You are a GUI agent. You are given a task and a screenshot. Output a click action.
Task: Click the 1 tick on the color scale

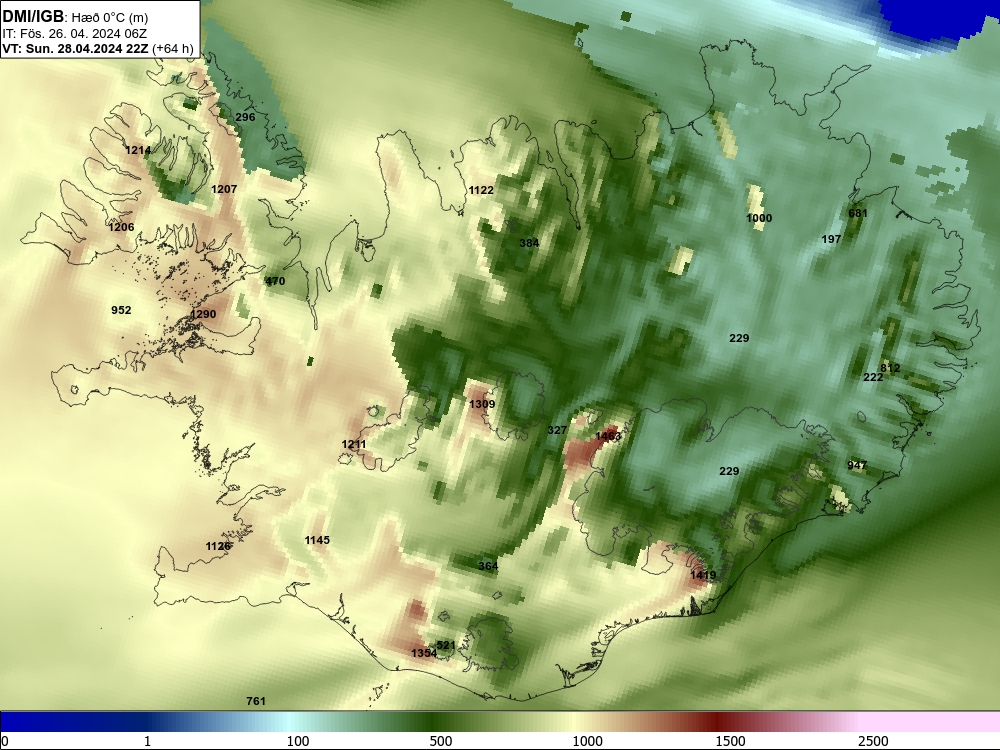[147, 741]
